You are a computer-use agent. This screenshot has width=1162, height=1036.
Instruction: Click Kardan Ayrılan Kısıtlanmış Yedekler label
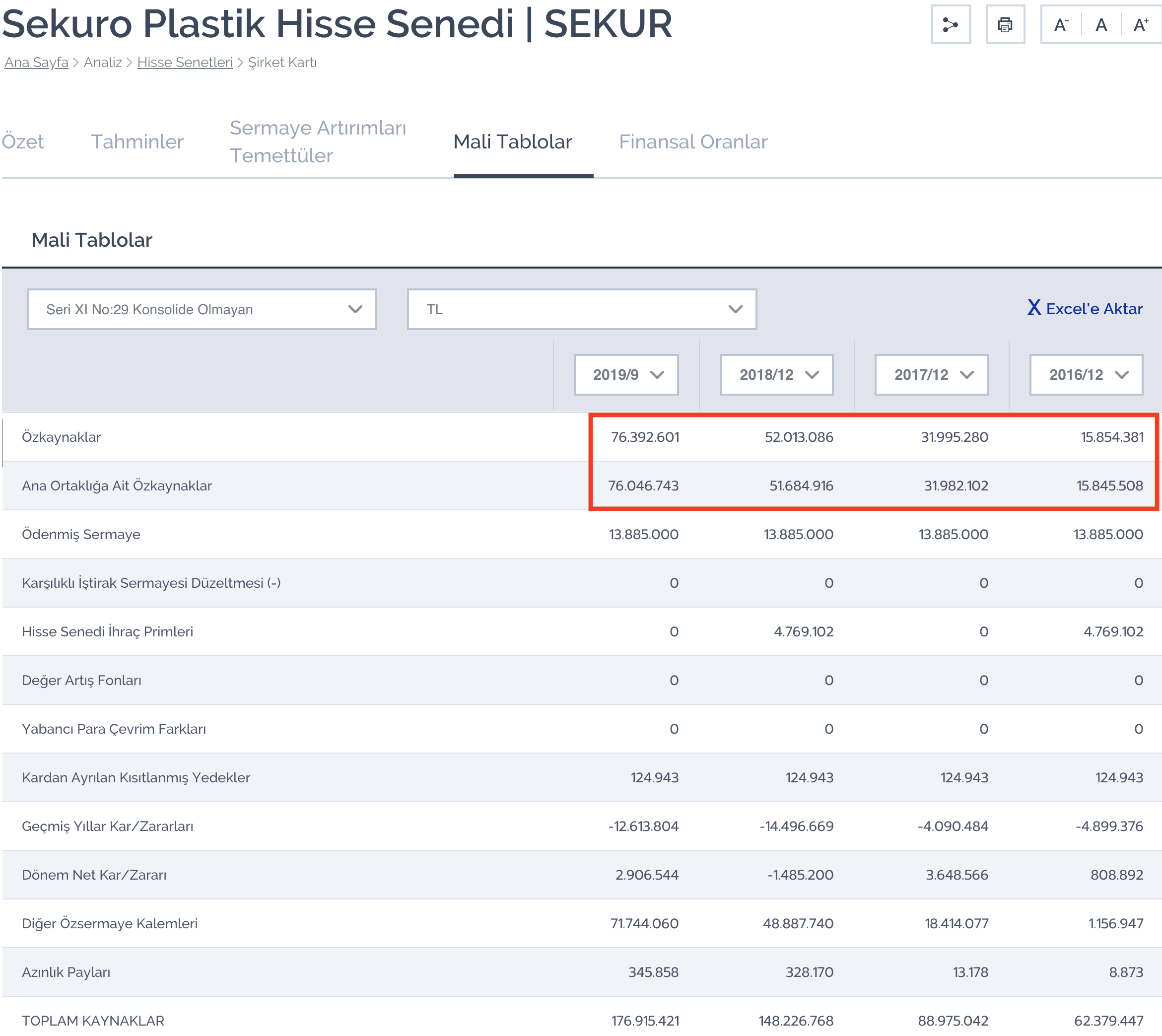(x=136, y=777)
